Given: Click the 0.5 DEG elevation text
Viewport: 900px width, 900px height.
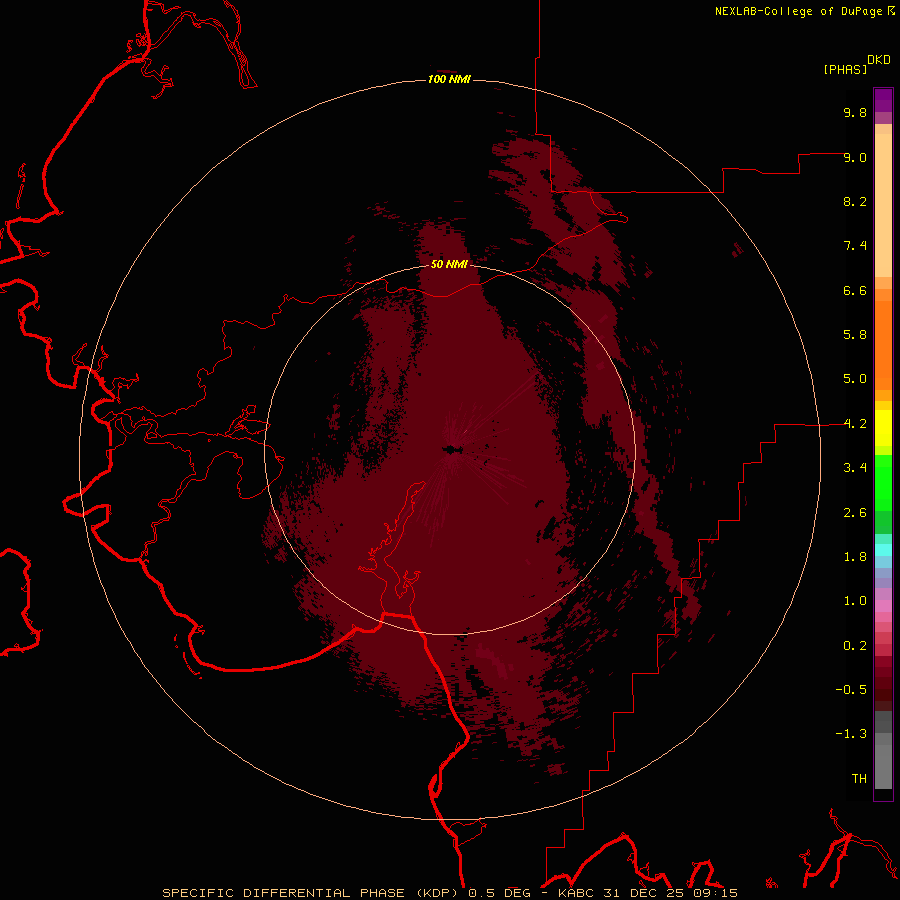Looking at the screenshot, I should point(499,893).
